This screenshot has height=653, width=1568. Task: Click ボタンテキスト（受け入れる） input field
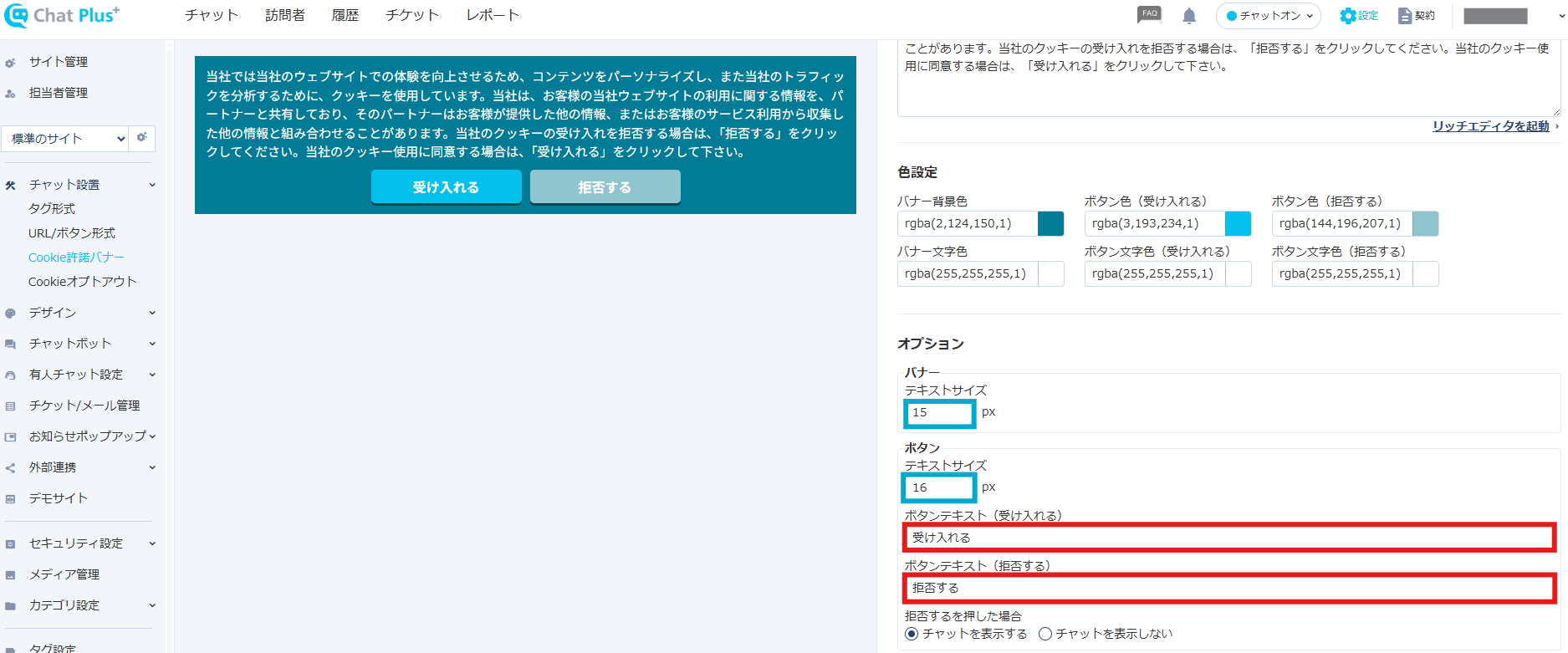coord(1229,538)
